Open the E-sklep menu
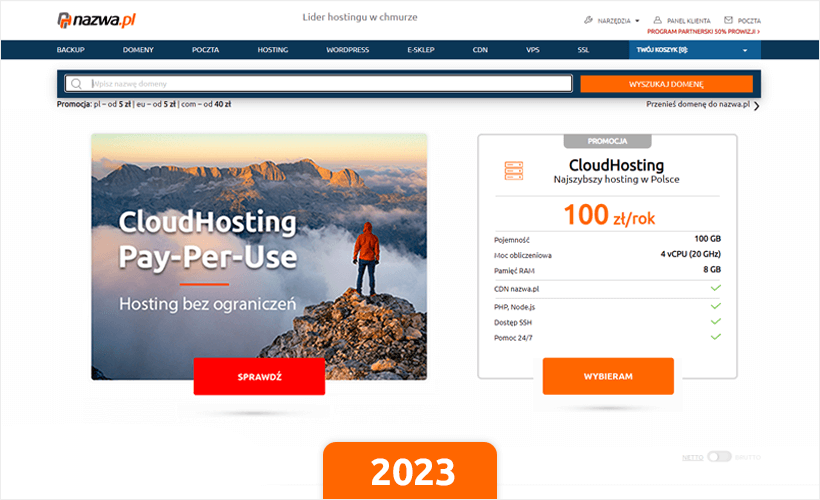Screen dimensions: 820x500 coord(421,50)
